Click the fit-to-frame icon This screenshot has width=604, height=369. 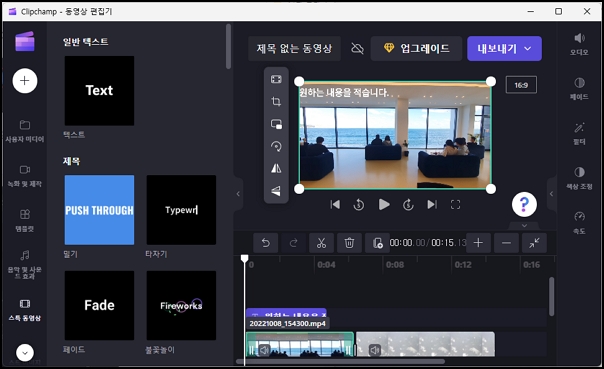[276, 79]
